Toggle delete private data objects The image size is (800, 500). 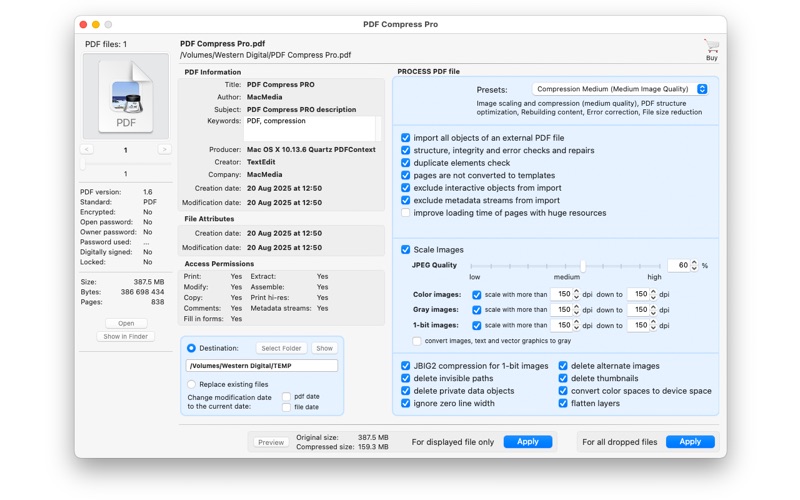pos(406,391)
